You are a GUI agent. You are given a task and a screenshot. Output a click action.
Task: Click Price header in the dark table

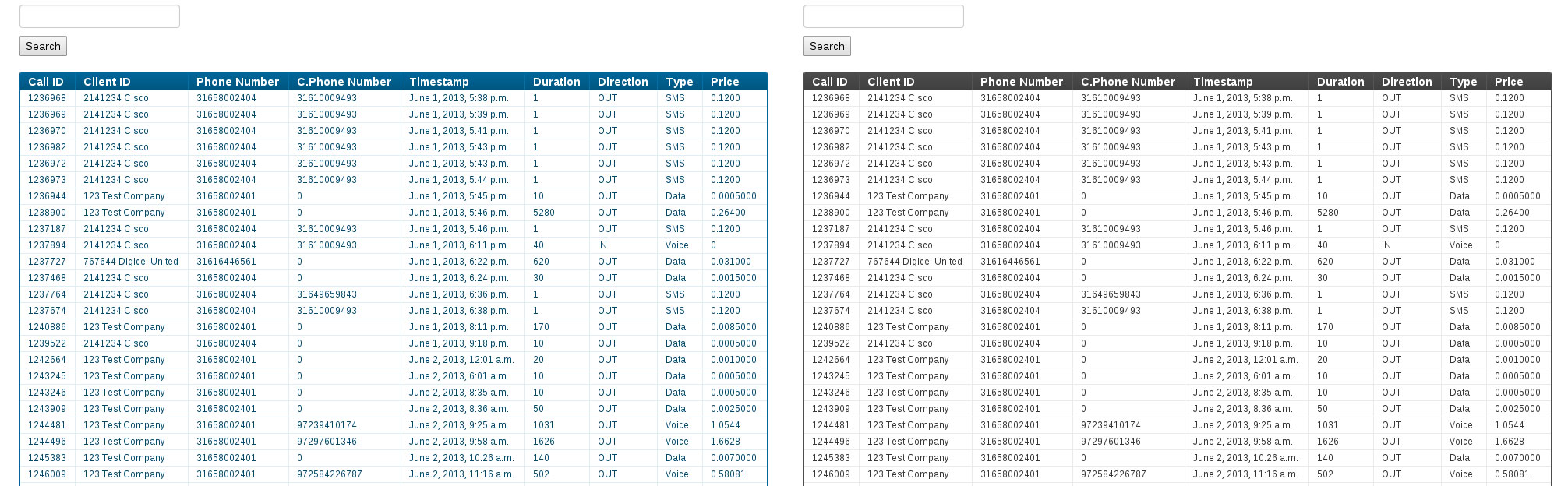coord(1508,82)
